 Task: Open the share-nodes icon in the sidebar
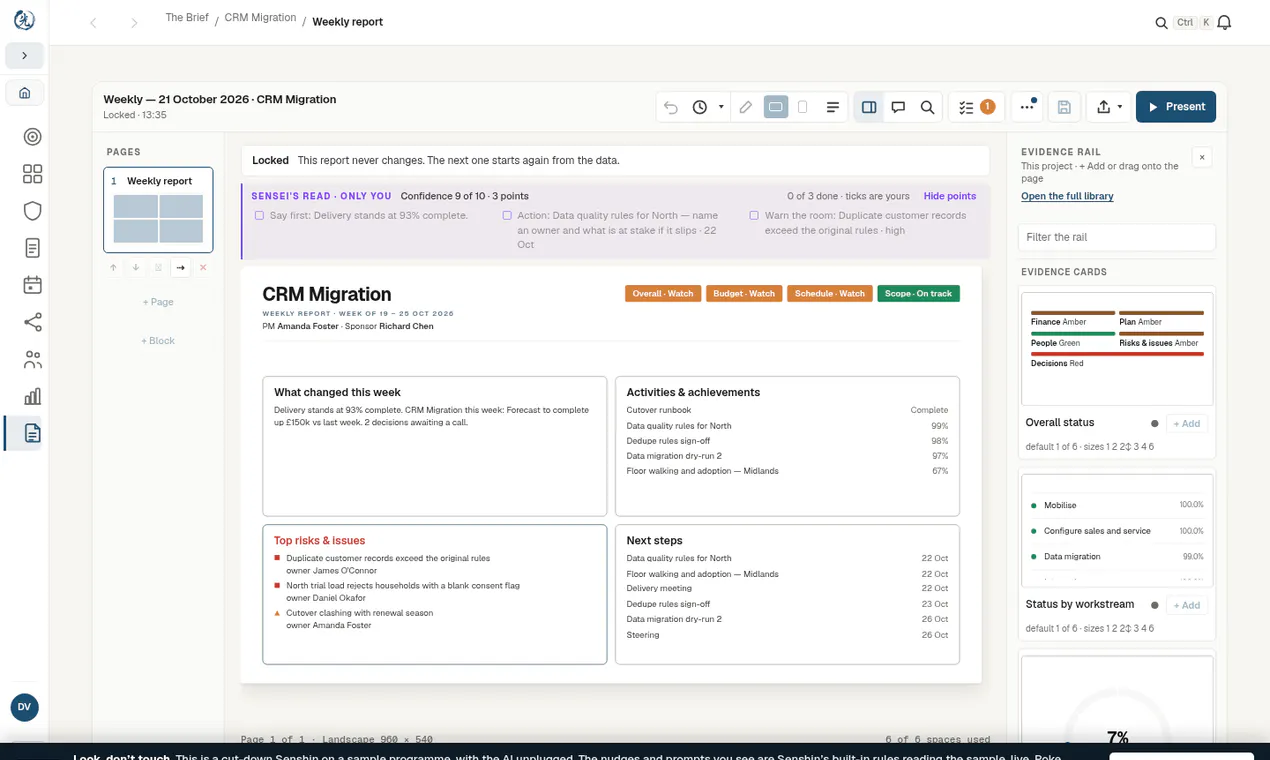[x=33, y=322]
